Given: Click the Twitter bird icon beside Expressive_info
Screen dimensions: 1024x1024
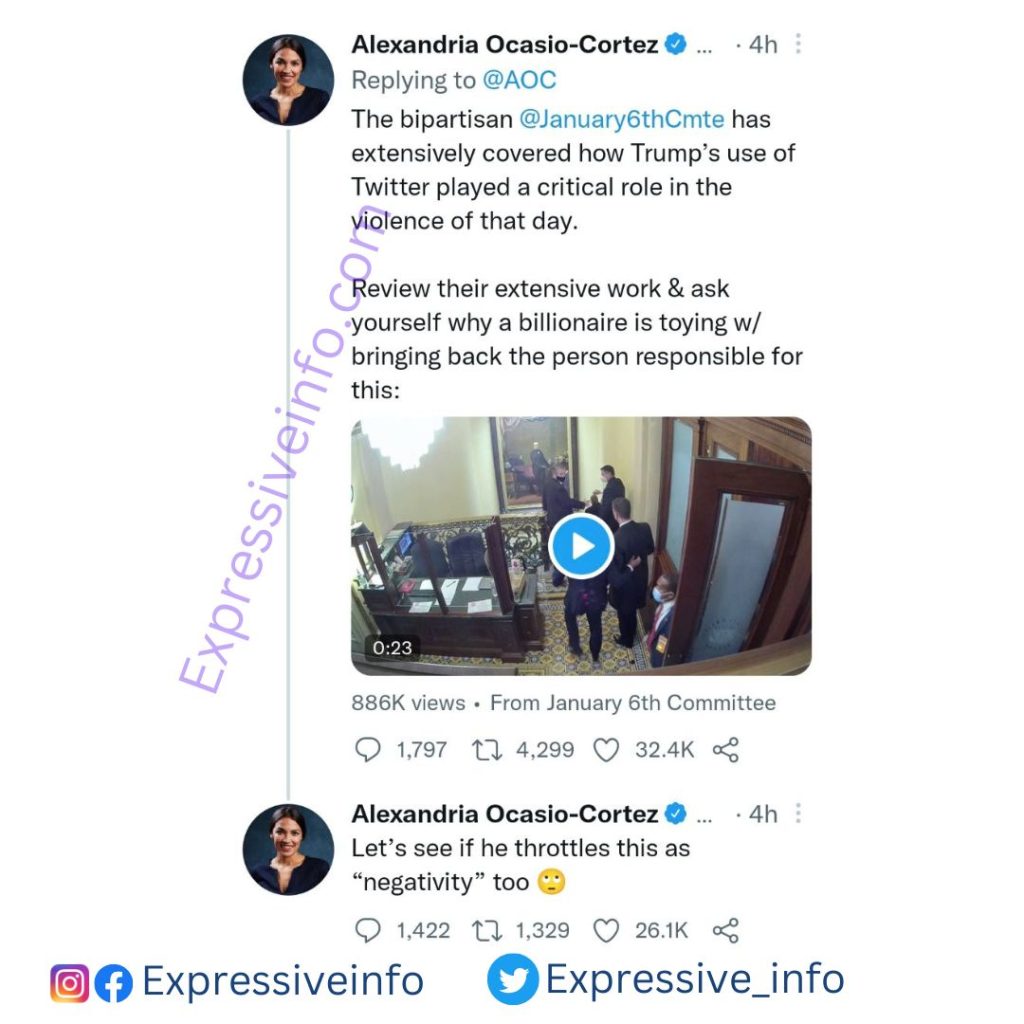Looking at the screenshot, I should click(513, 978).
